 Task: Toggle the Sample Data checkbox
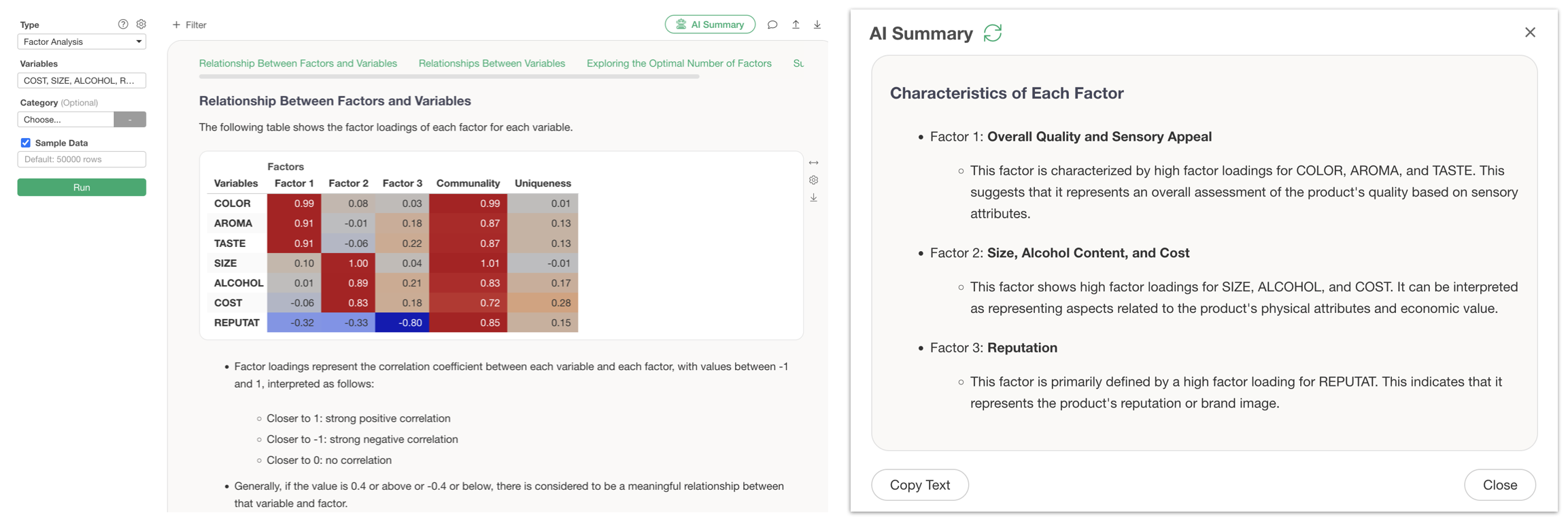point(26,143)
